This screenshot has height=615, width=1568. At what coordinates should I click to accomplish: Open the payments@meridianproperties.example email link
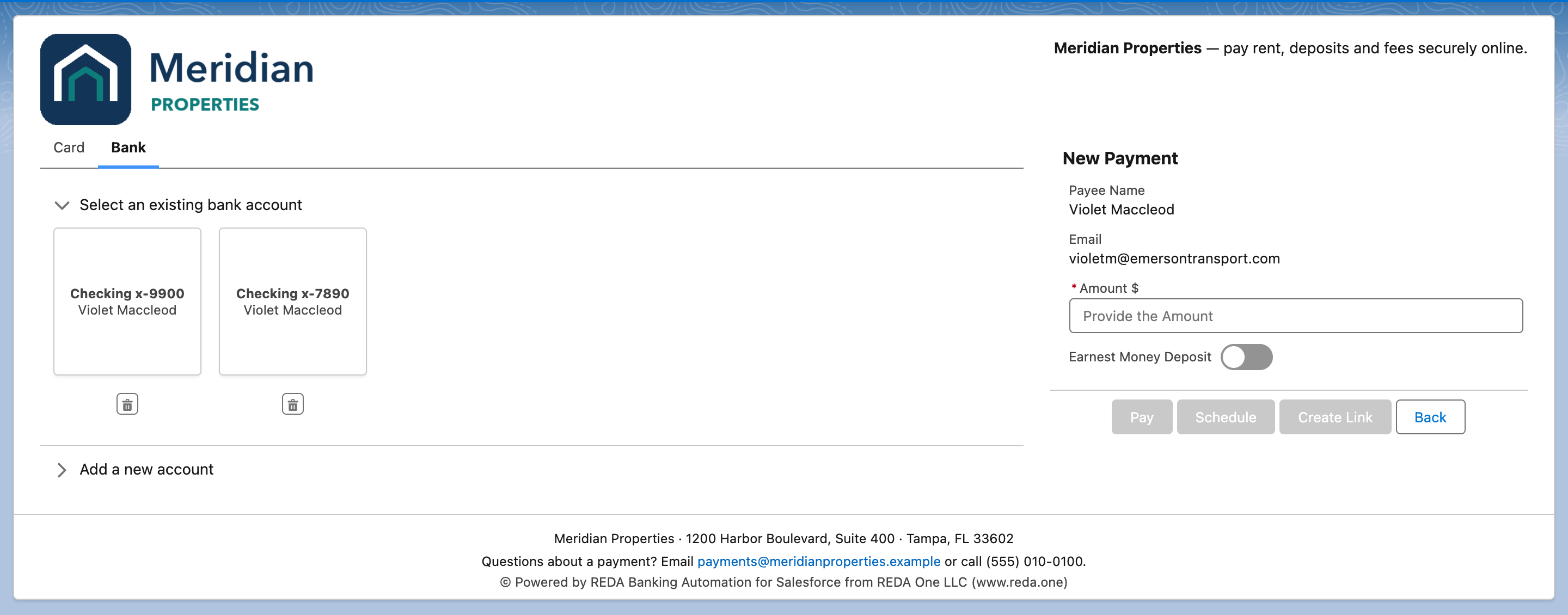[819, 562]
